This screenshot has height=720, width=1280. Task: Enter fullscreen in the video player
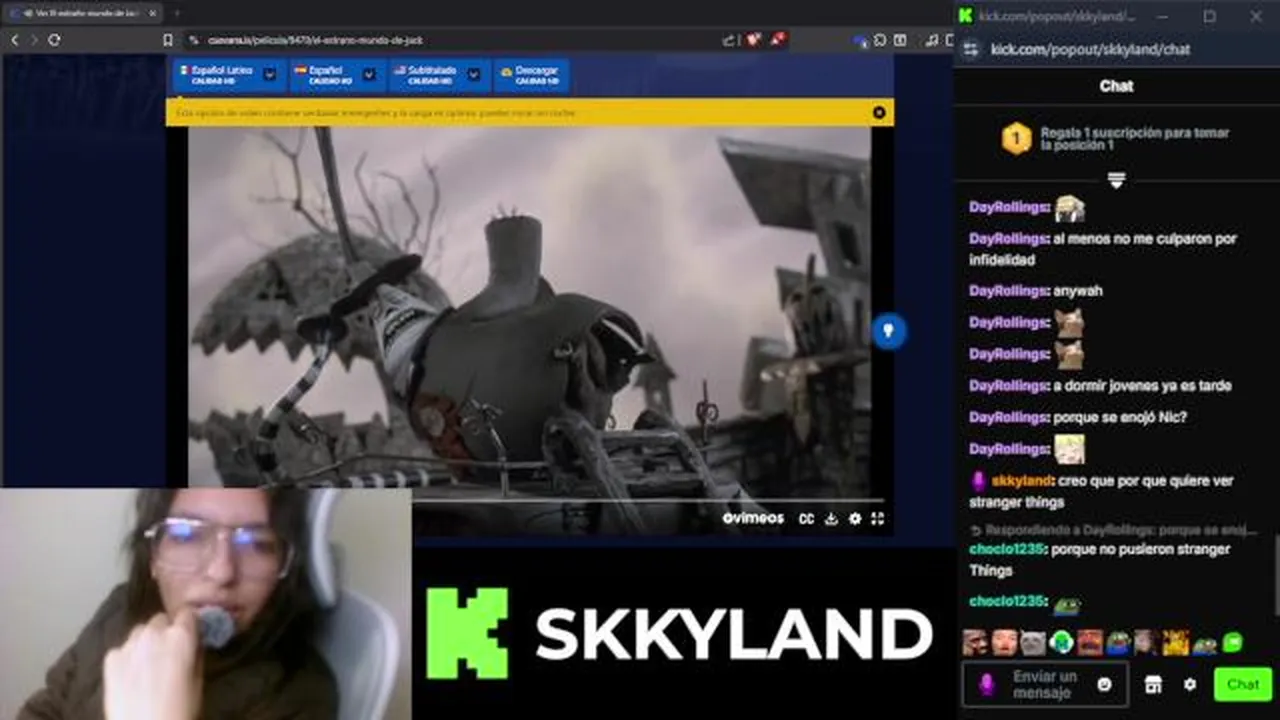pyautogui.click(x=878, y=518)
